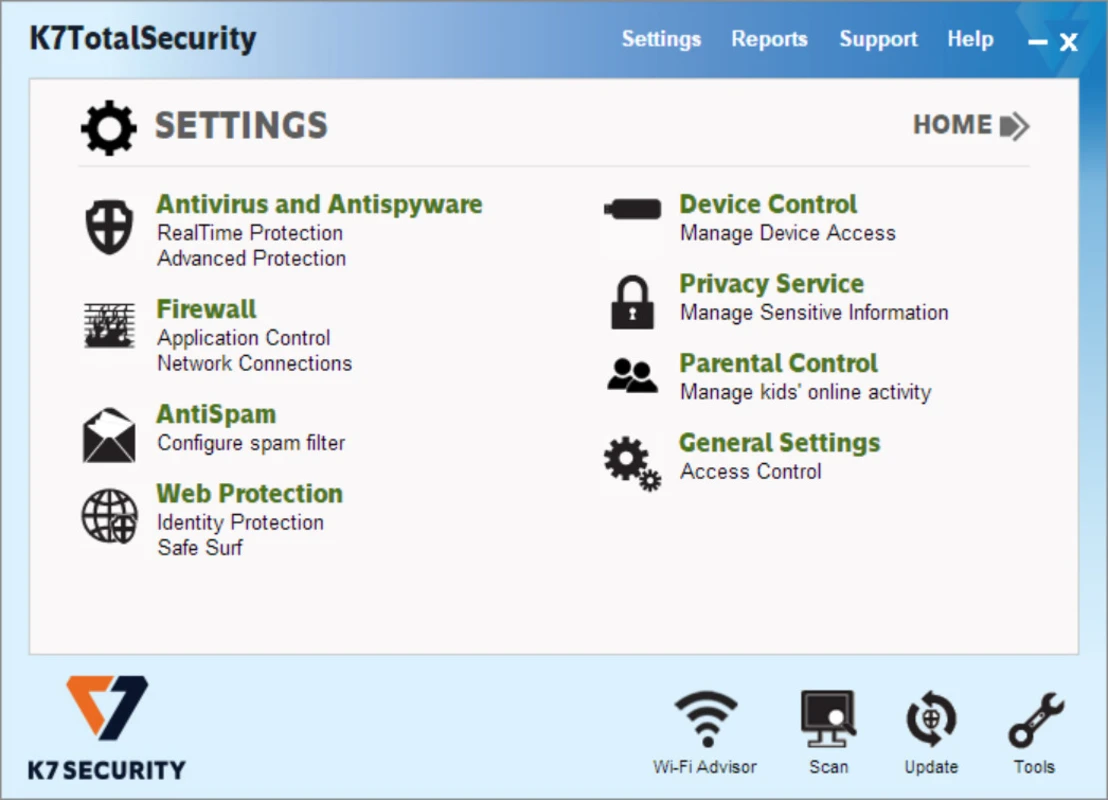Viewport: 1108px width, 800px height.
Task: Click the AntiSpam envelope icon
Action: coord(109,435)
